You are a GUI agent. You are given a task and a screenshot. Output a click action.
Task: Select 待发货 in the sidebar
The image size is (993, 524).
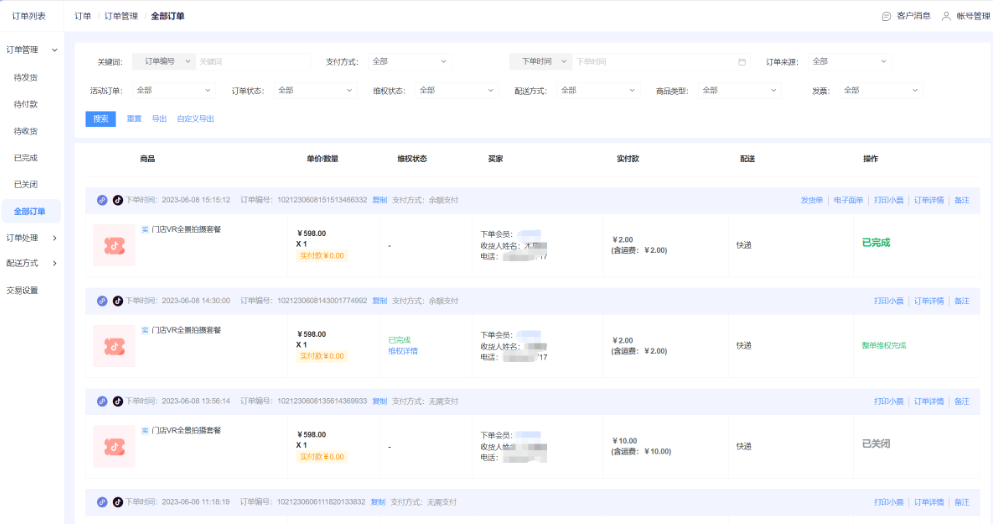point(26,77)
